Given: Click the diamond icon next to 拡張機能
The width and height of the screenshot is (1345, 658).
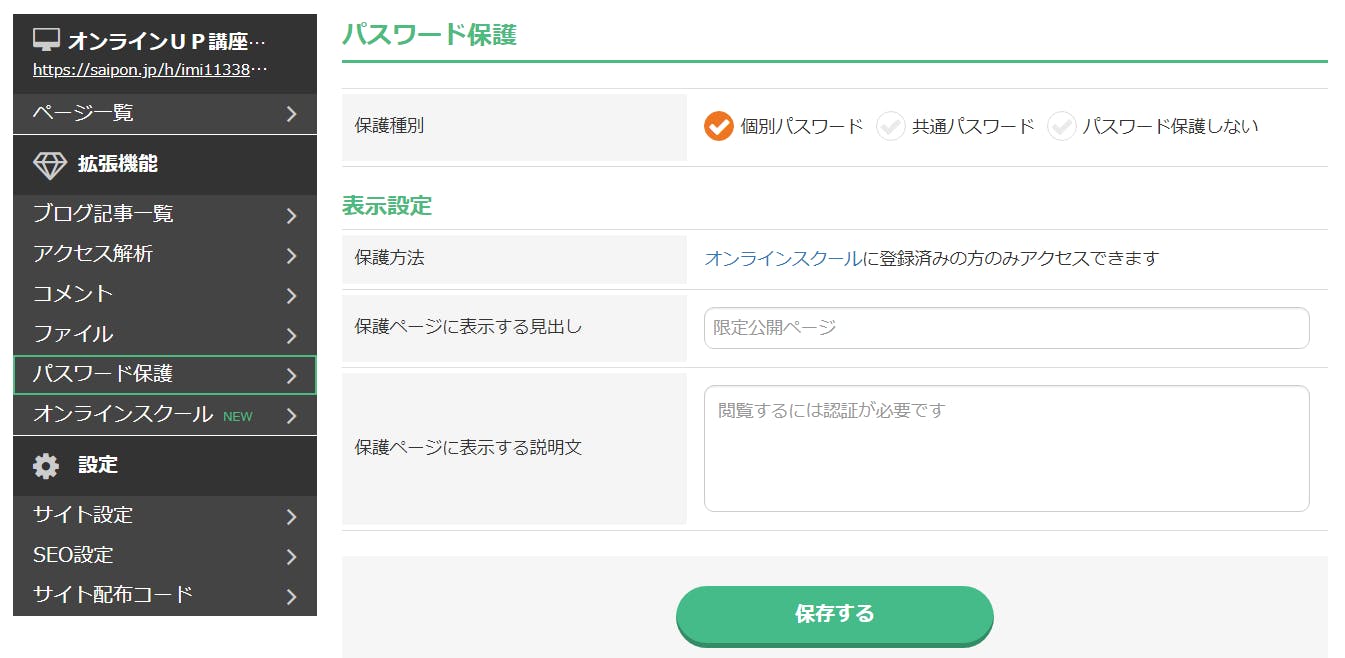Looking at the screenshot, I should pos(49,165).
